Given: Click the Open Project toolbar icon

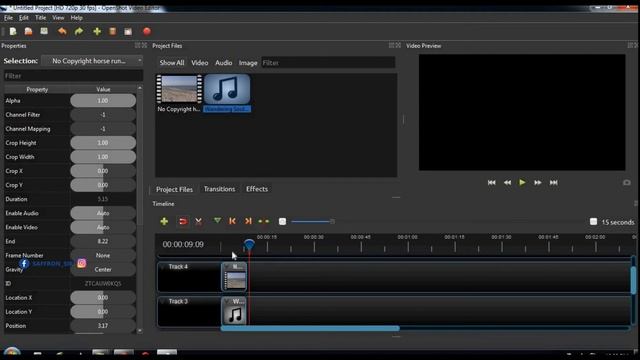Looking at the screenshot, I should [x=28, y=31].
